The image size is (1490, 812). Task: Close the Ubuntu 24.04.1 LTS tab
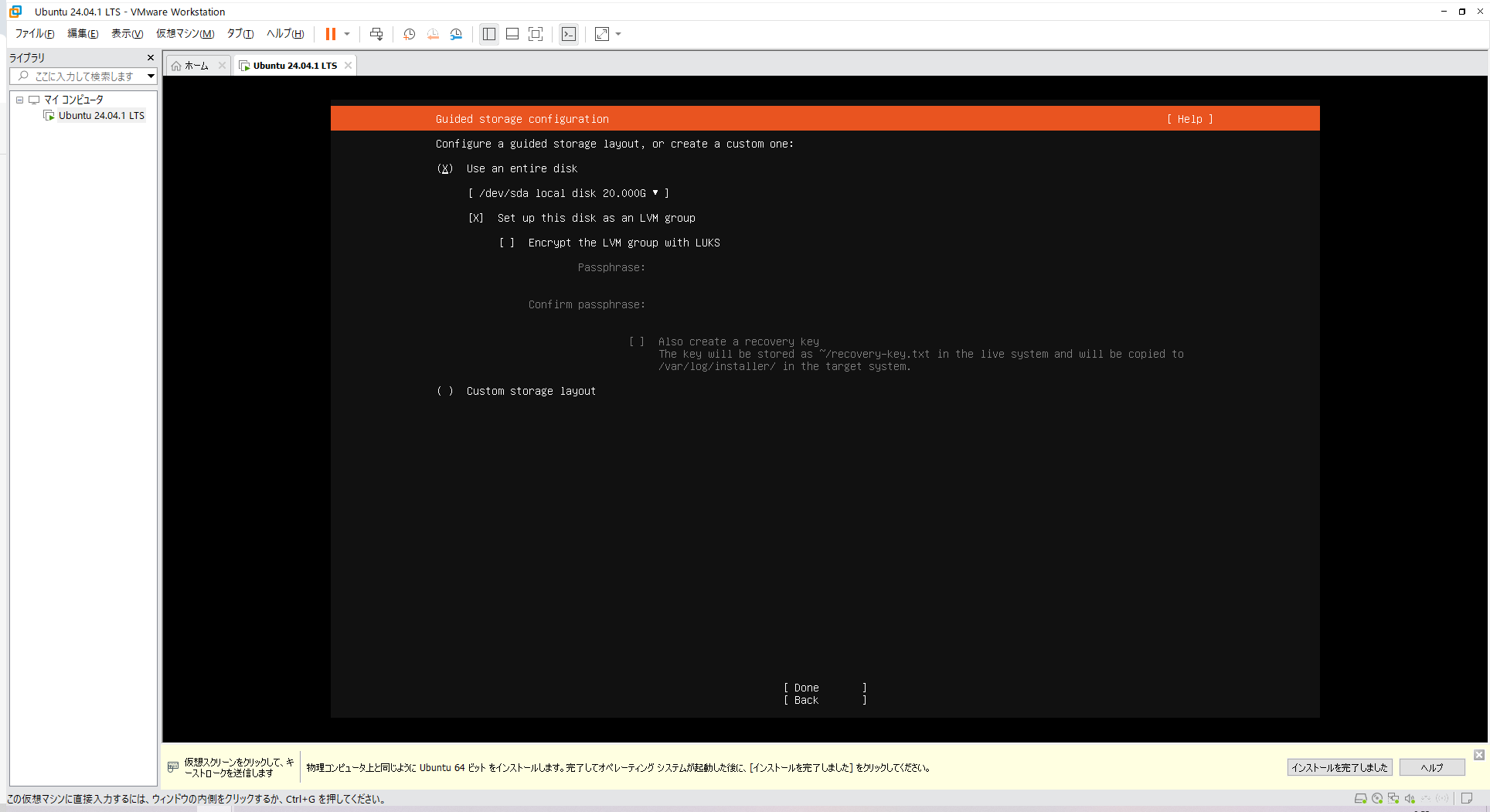point(349,66)
